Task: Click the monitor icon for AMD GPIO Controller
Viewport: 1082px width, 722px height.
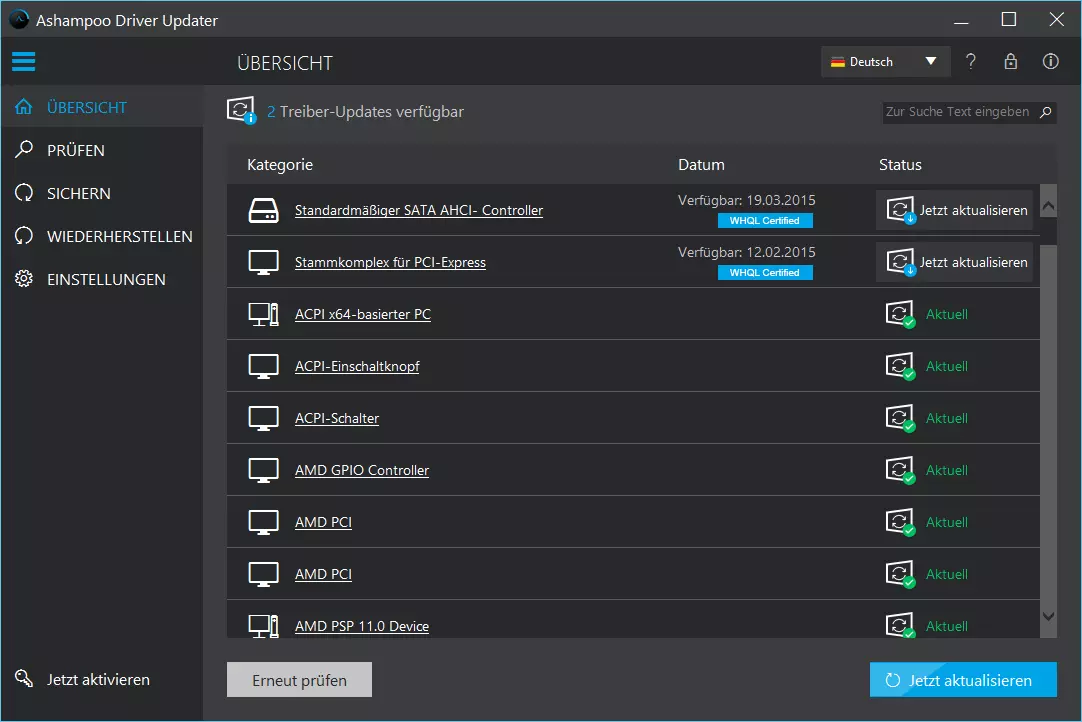Action: point(263,470)
